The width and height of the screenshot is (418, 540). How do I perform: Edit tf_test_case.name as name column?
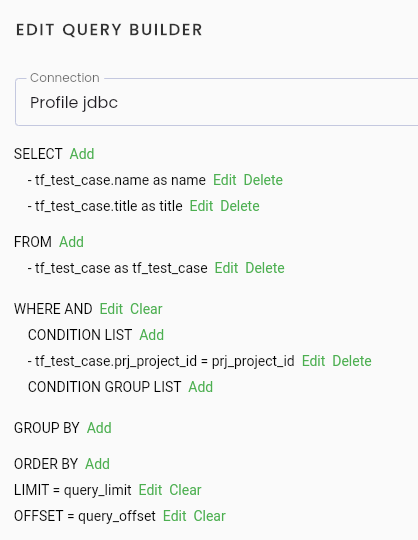tap(224, 180)
